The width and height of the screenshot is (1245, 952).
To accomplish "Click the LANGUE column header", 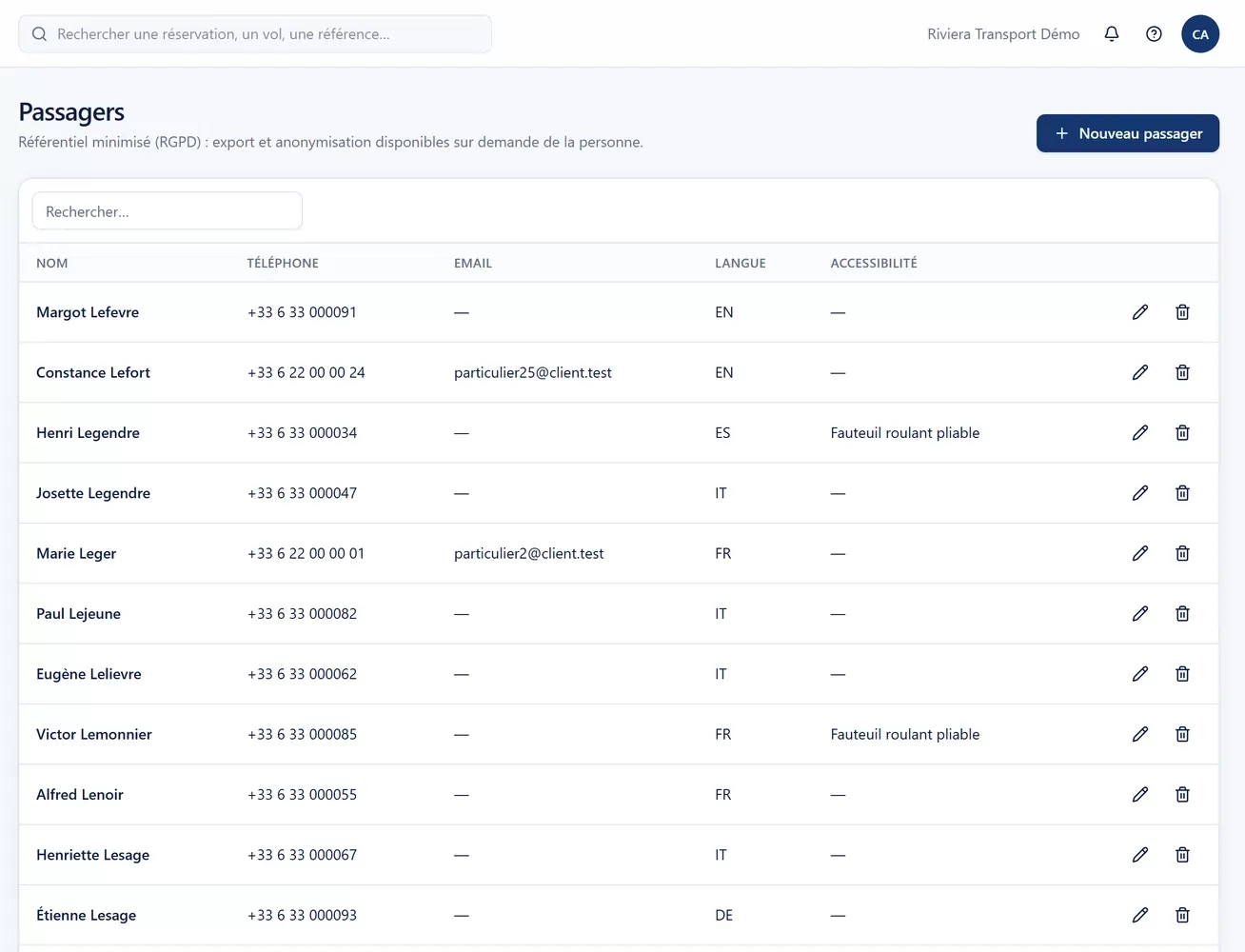I will pyautogui.click(x=741, y=264).
